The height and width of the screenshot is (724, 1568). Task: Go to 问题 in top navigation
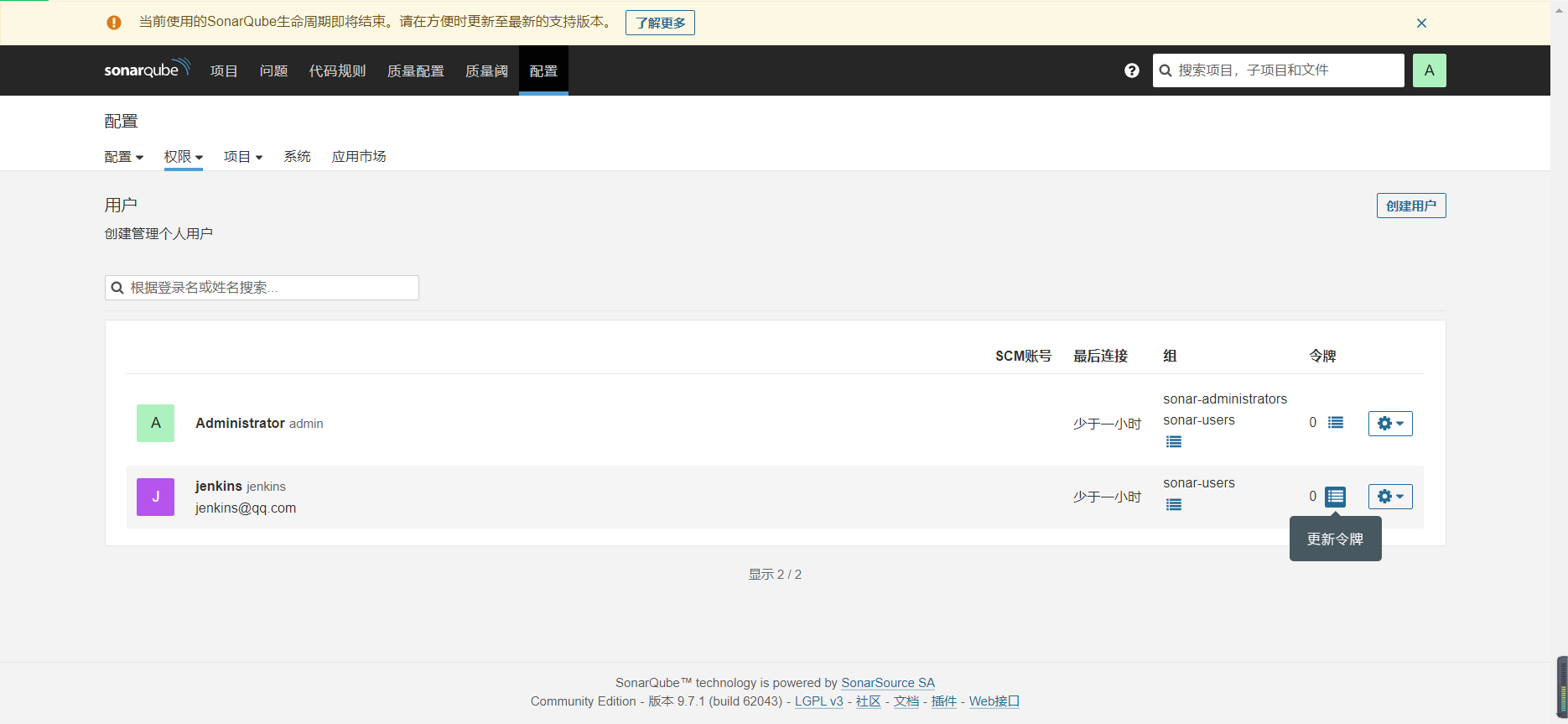click(x=273, y=70)
